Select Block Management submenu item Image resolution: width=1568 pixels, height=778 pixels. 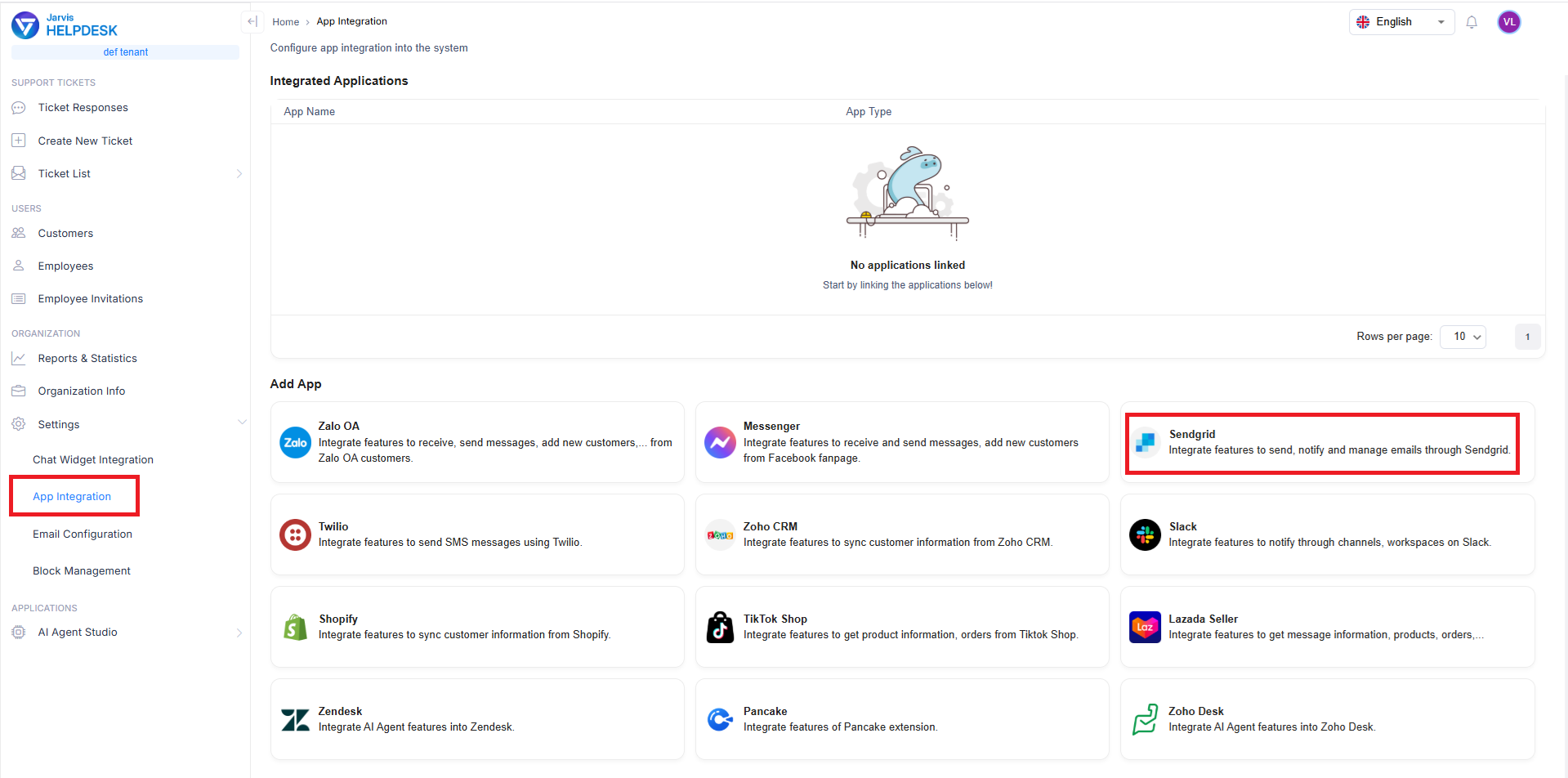tap(82, 570)
